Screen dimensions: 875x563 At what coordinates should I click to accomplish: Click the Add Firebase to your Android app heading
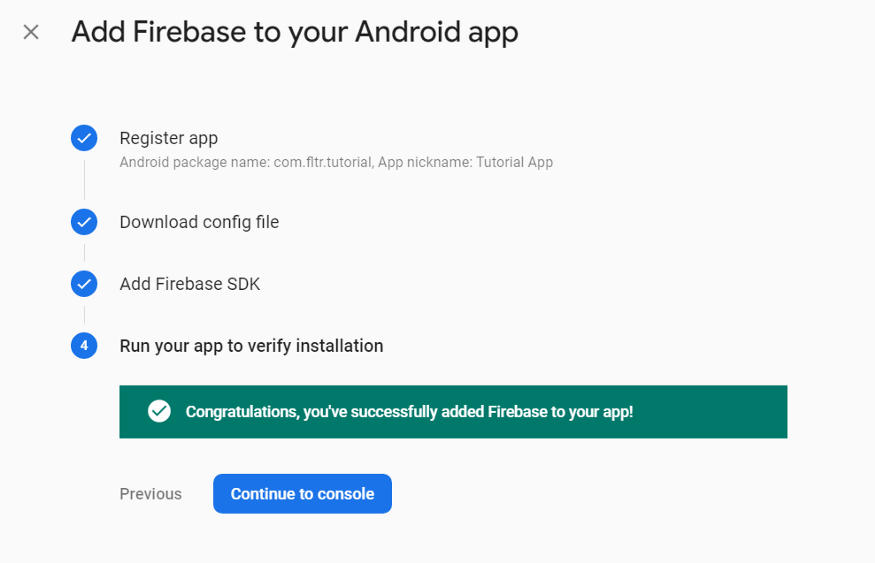[x=295, y=32]
